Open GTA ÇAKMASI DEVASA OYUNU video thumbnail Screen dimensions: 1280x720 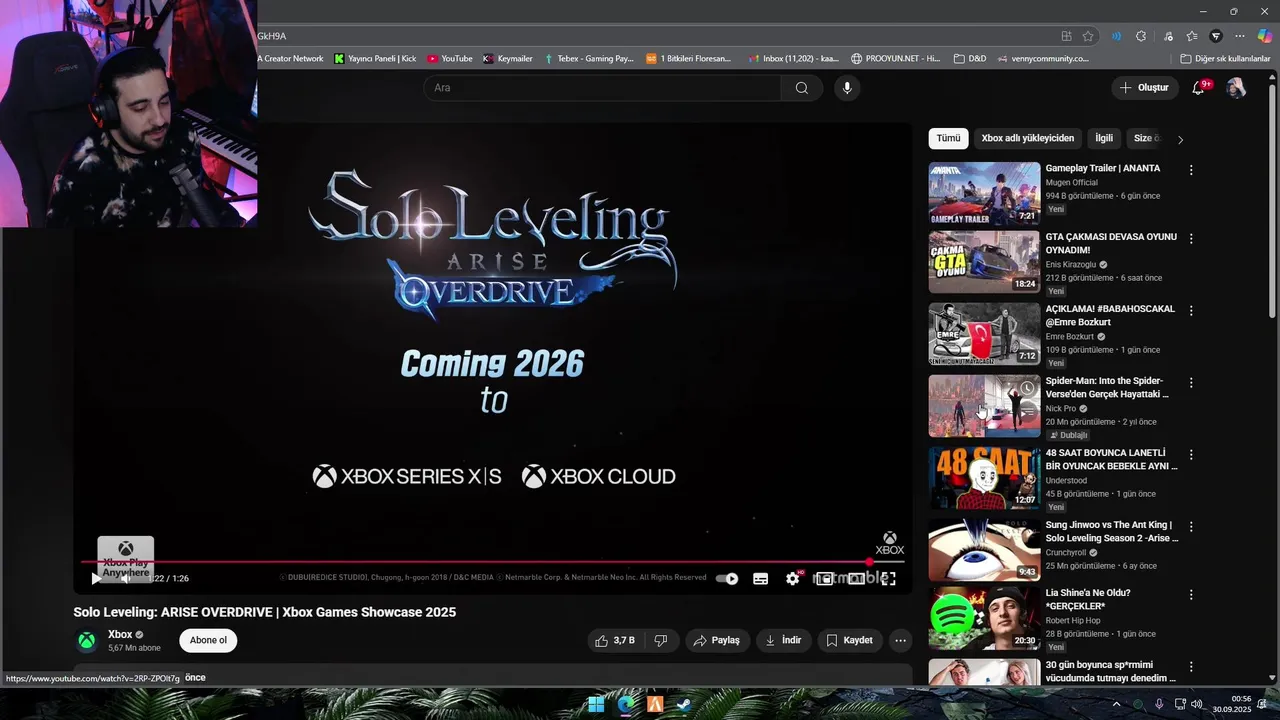(x=984, y=262)
